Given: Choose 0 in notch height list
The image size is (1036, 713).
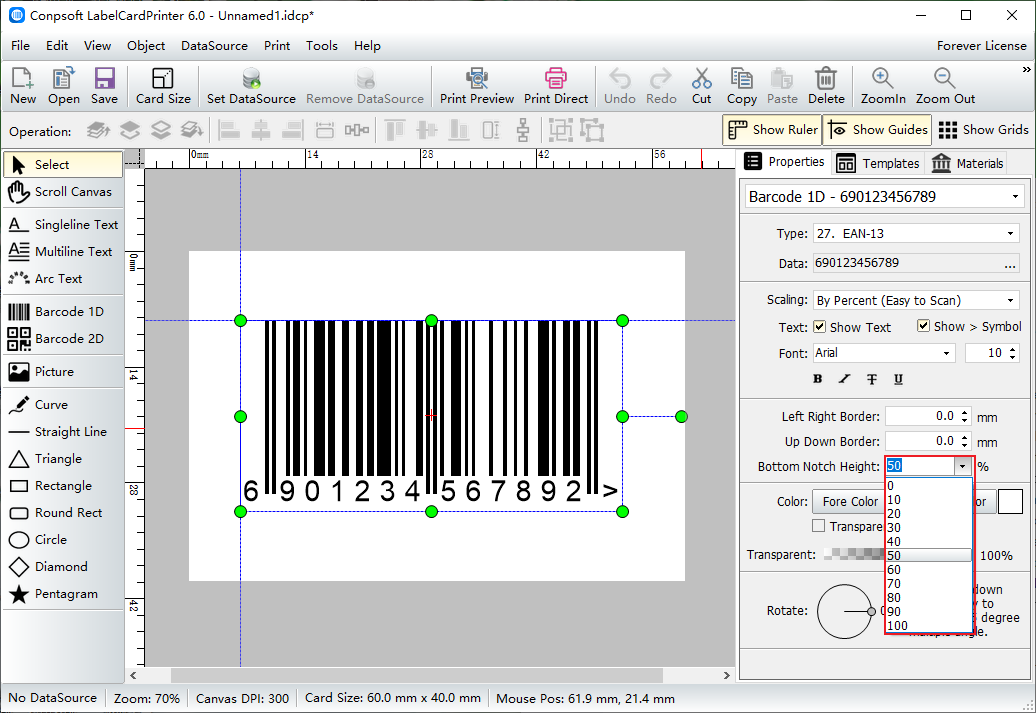Looking at the screenshot, I should pos(929,486).
